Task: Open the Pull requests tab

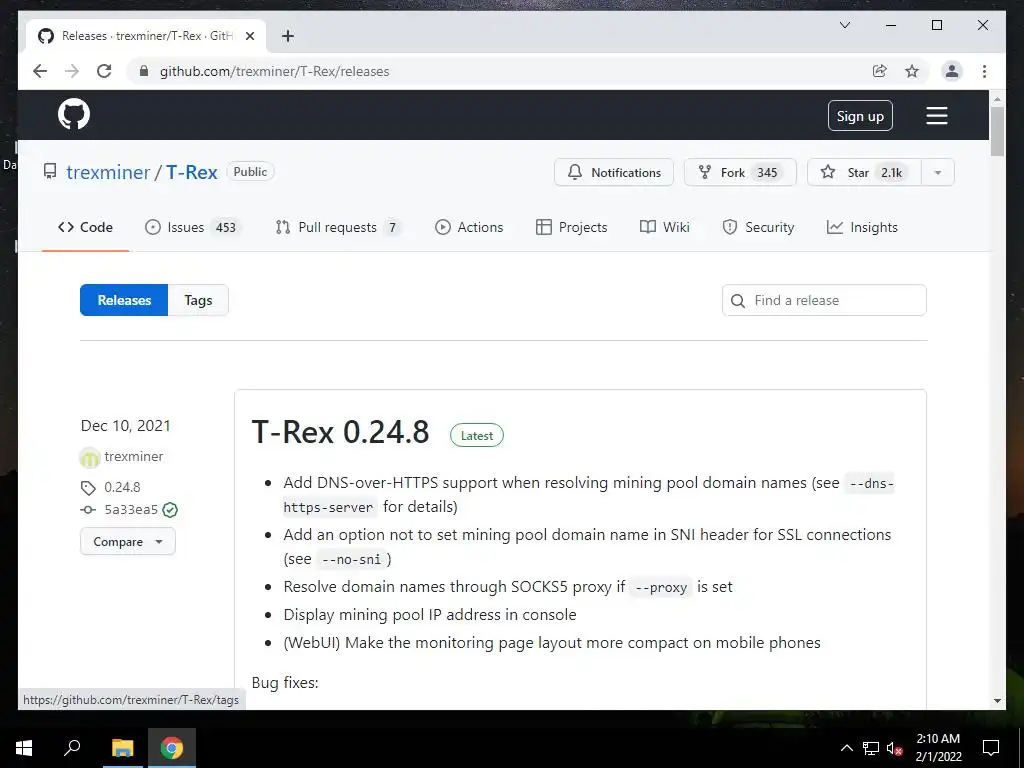Action: pyautogui.click(x=339, y=227)
